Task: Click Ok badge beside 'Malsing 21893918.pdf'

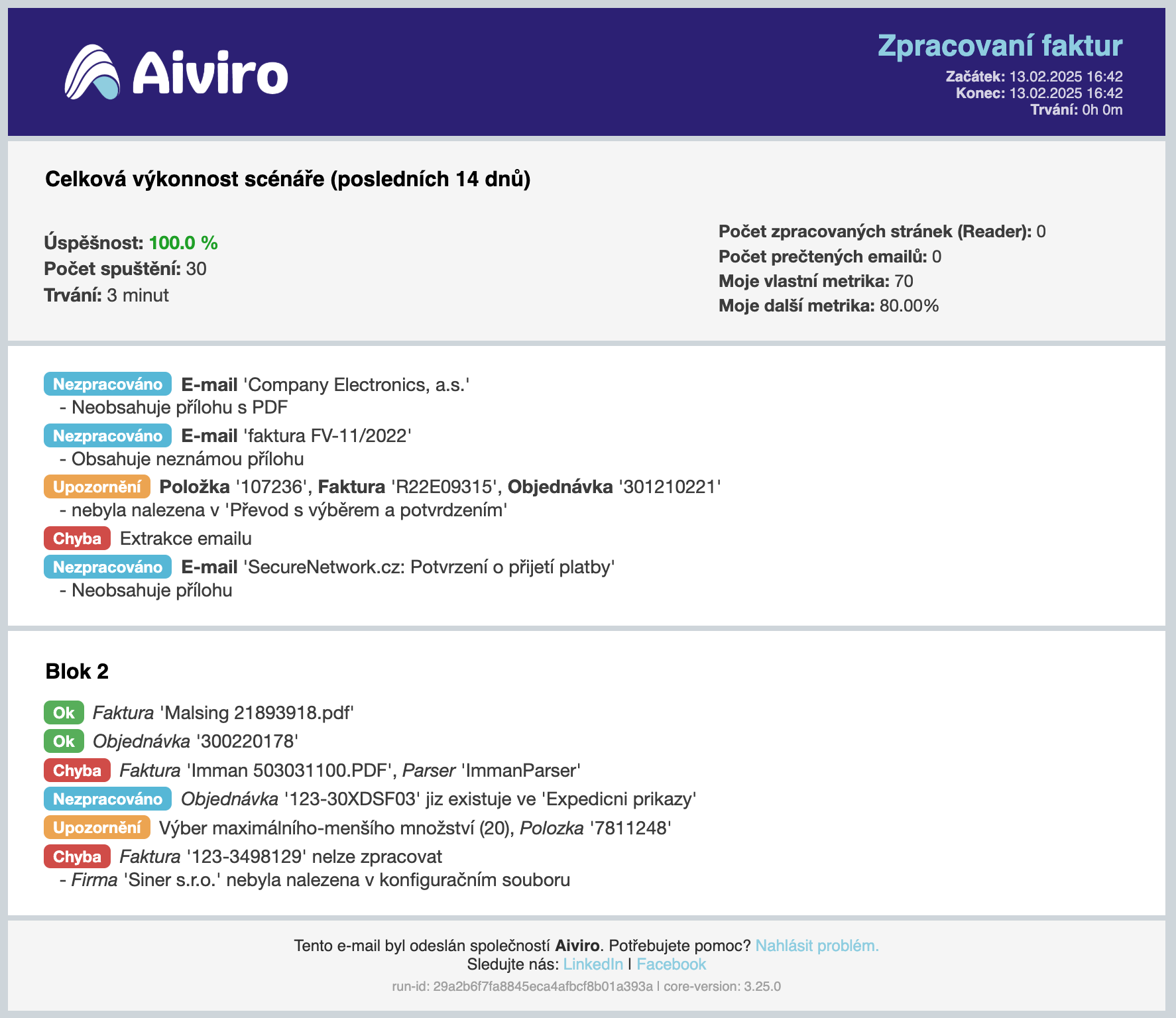Action: [x=64, y=712]
